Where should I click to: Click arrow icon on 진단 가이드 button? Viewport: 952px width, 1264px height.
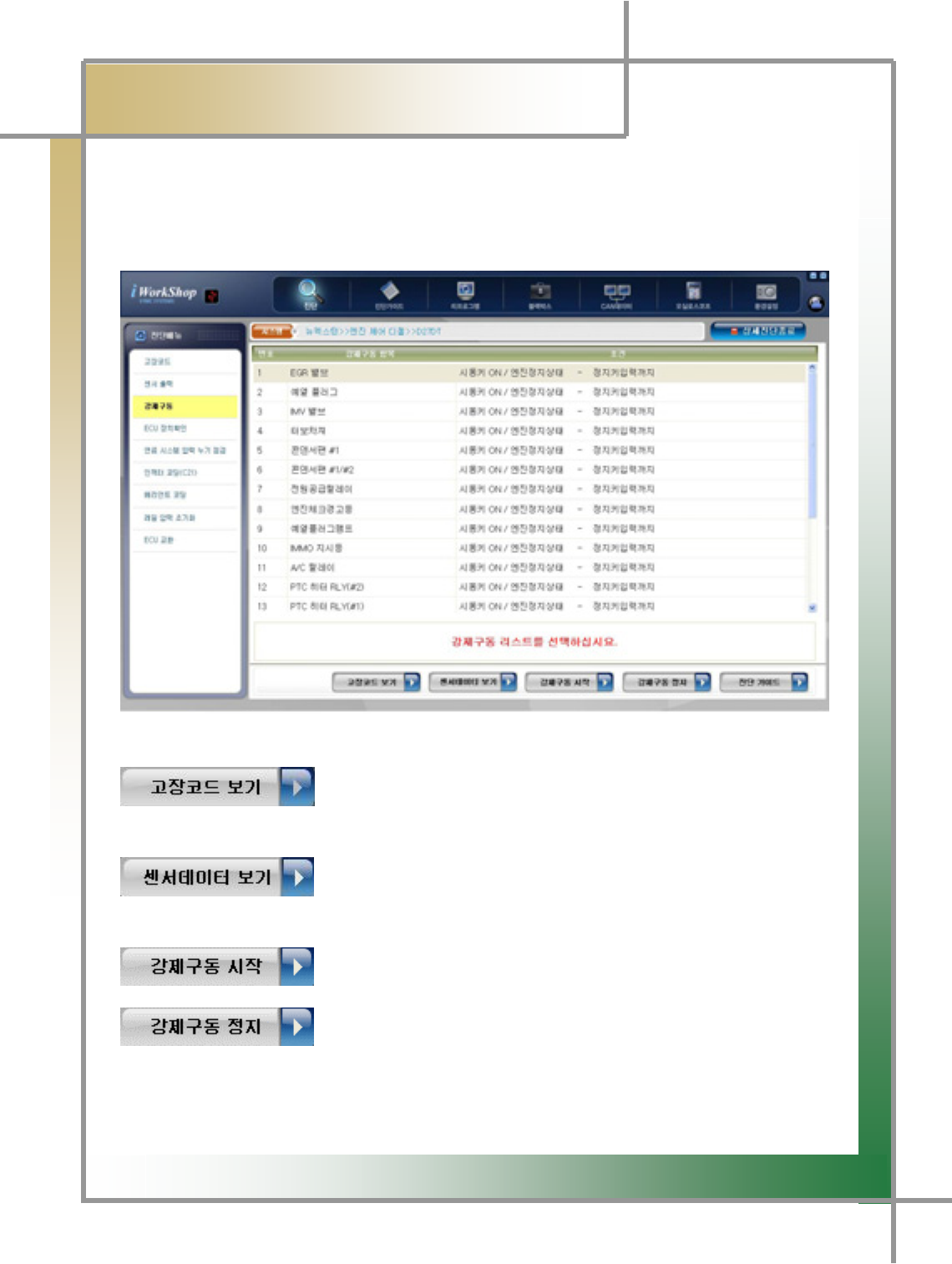tap(800, 682)
